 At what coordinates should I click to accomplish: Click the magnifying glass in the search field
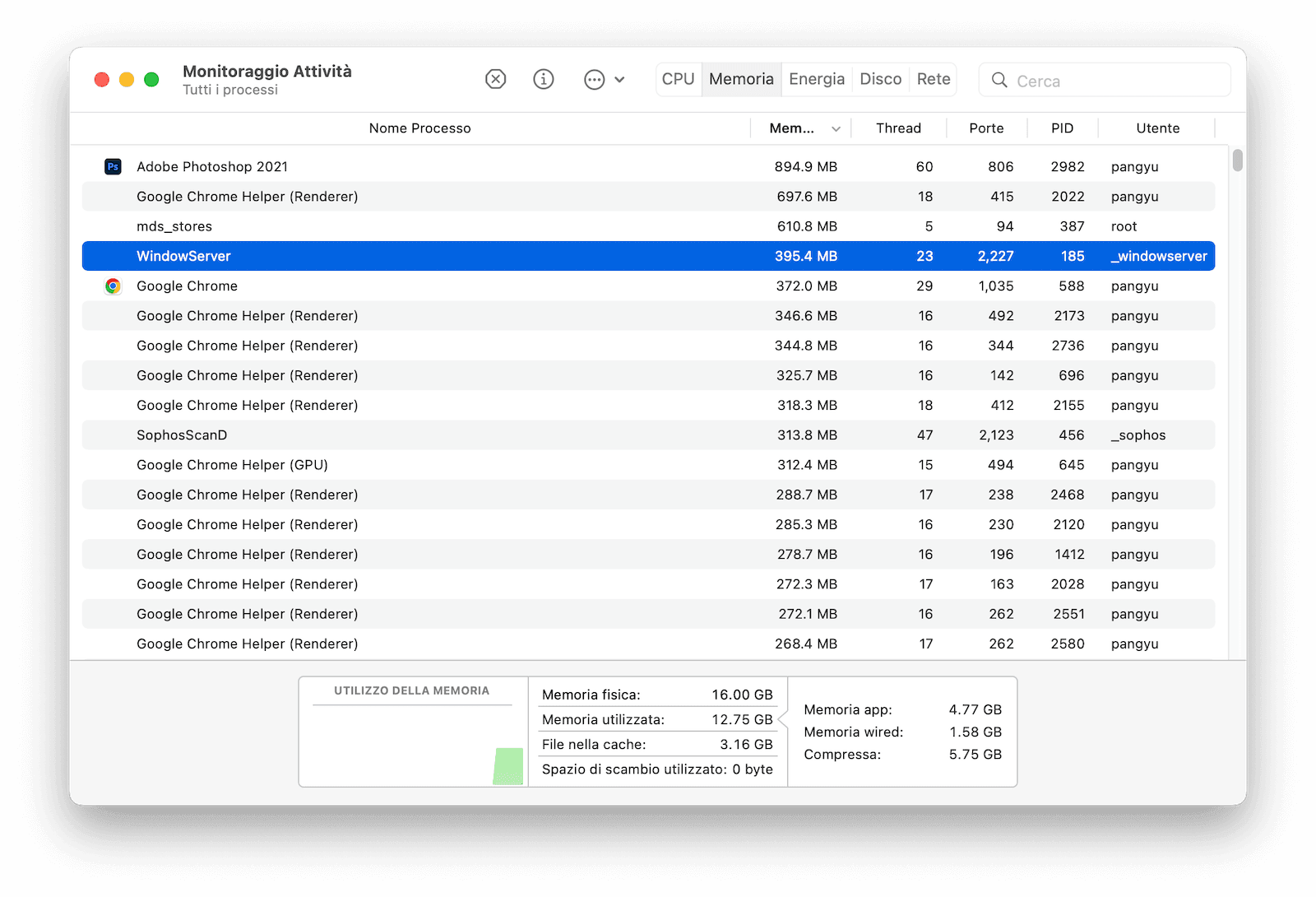(x=999, y=81)
